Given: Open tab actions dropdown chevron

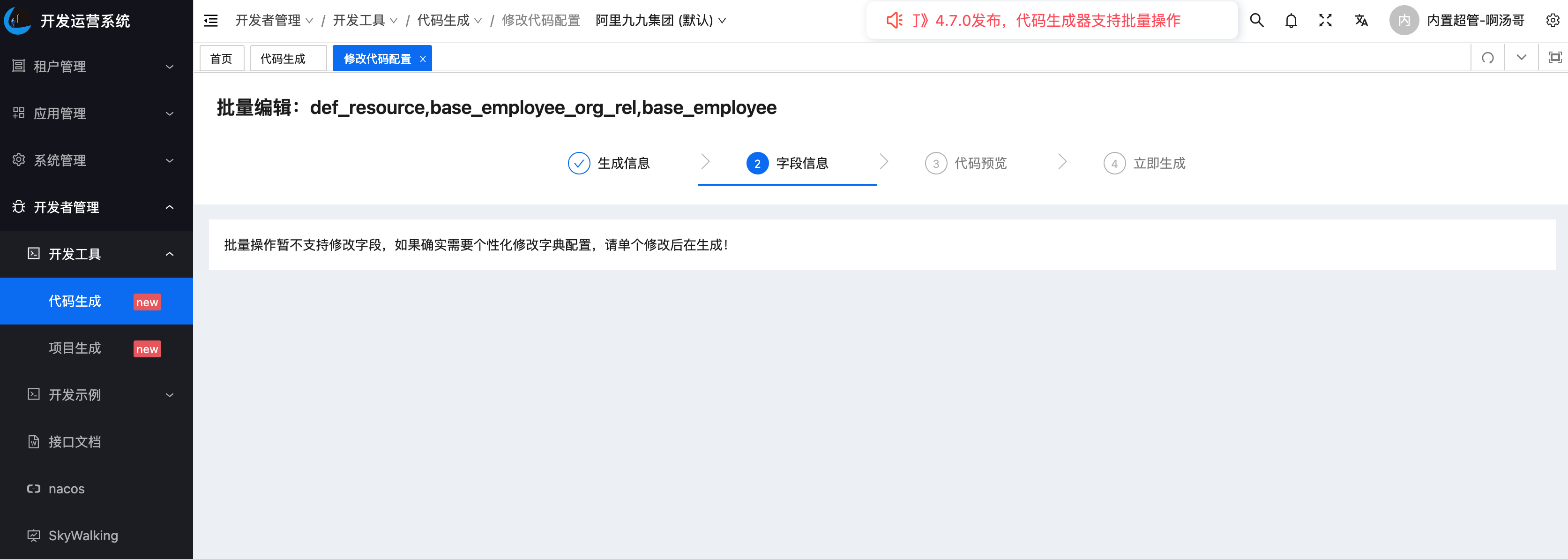Looking at the screenshot, I should tap(1521, 58).
